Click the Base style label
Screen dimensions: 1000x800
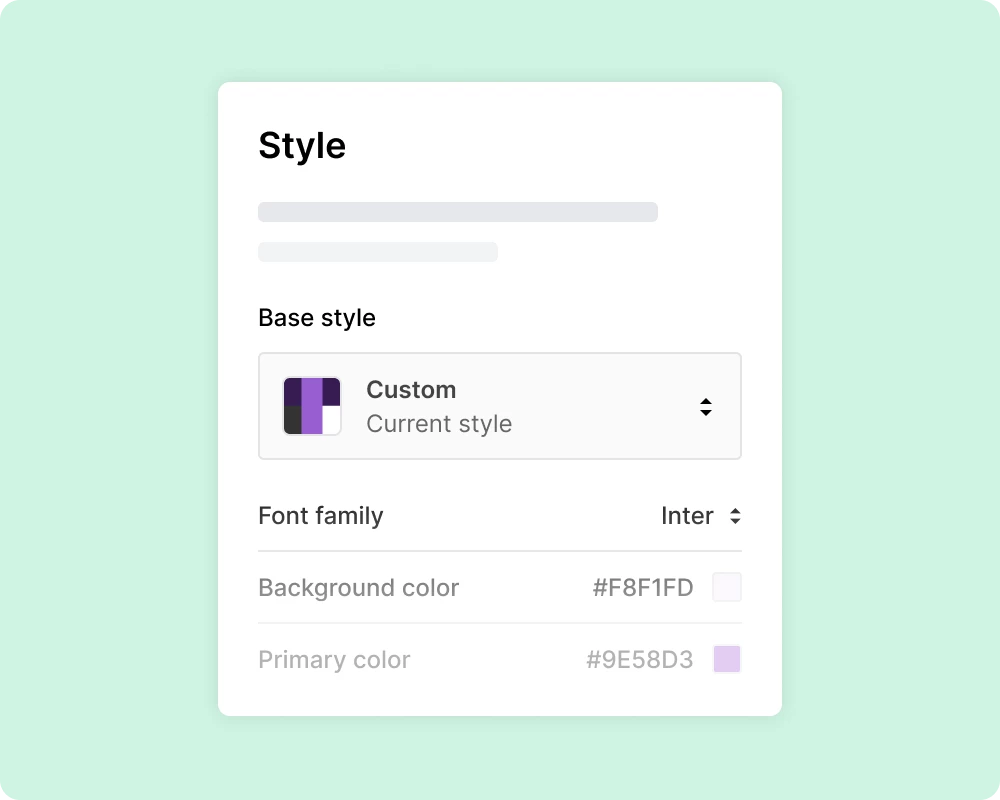[x=317, y=318]
